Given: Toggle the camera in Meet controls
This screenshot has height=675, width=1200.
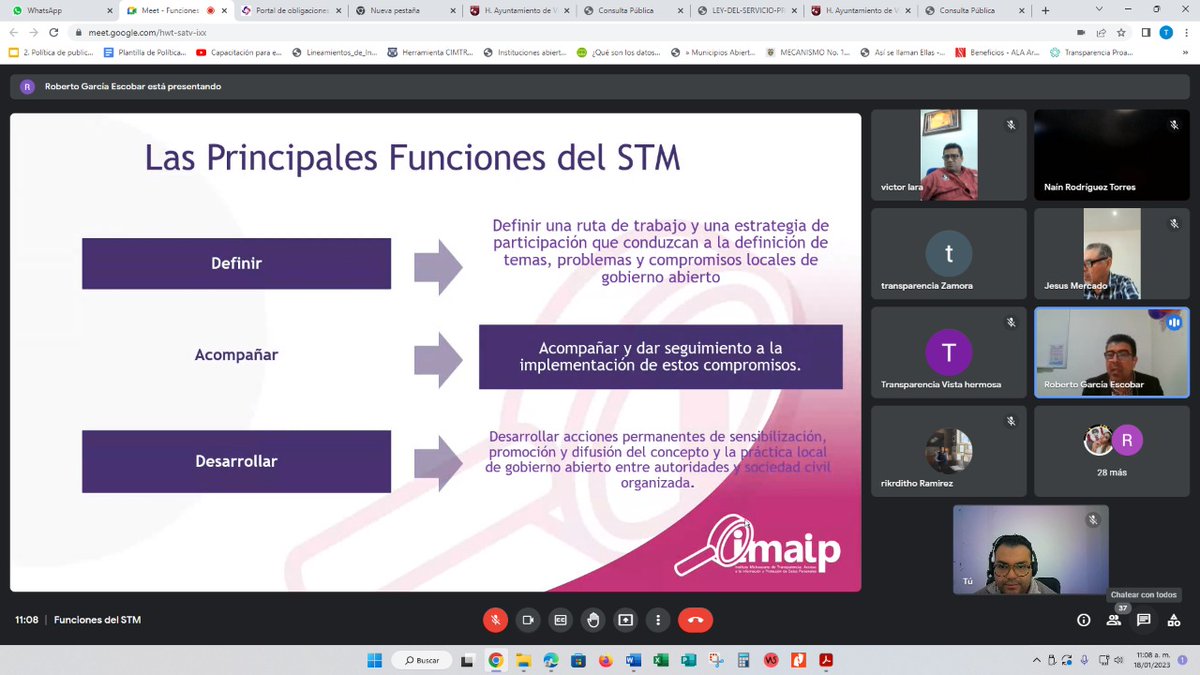Looking at the screenshot, I should [528, 620].
